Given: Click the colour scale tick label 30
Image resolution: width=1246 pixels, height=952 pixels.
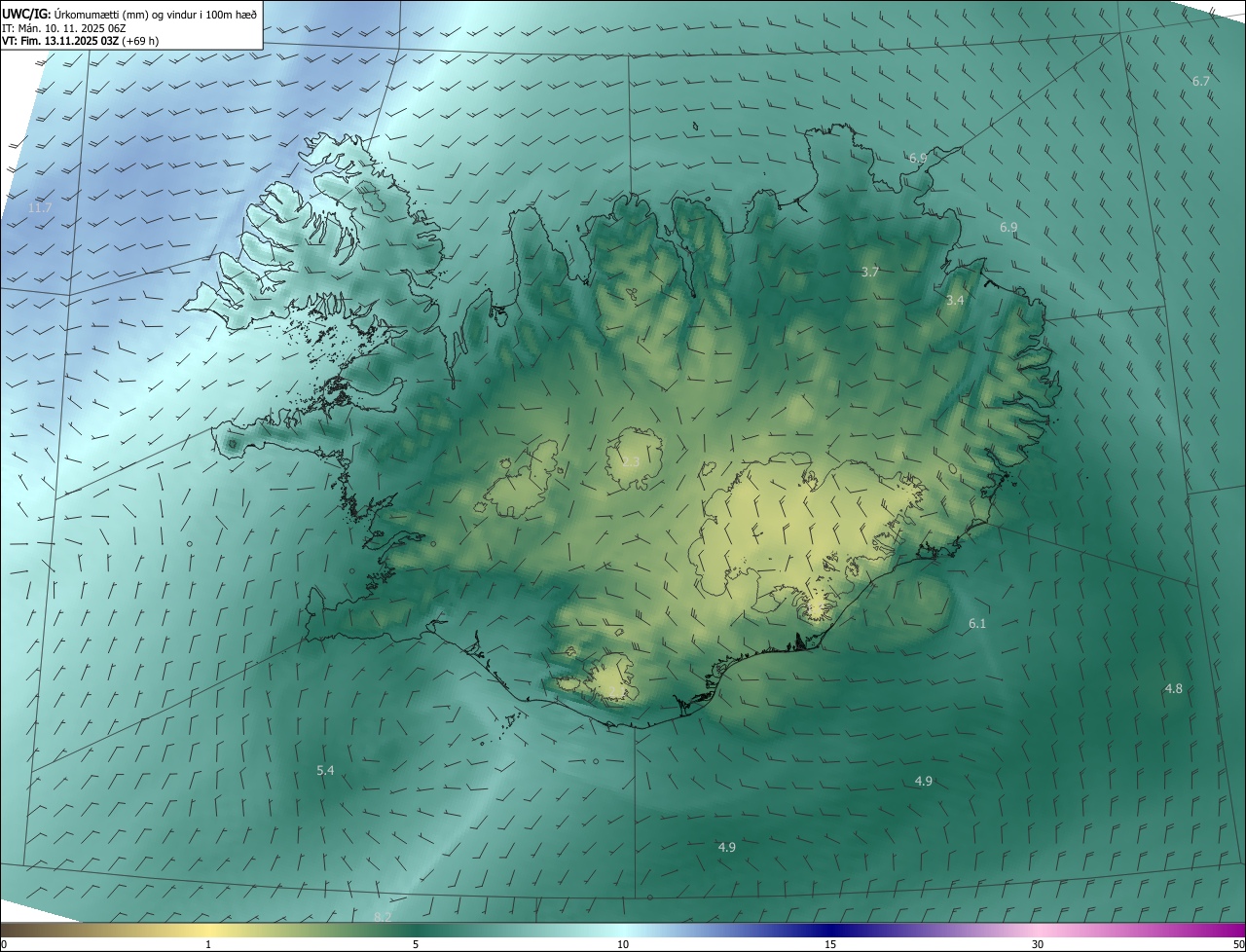Looking at the screenshot, I should tap(1038, 944).
